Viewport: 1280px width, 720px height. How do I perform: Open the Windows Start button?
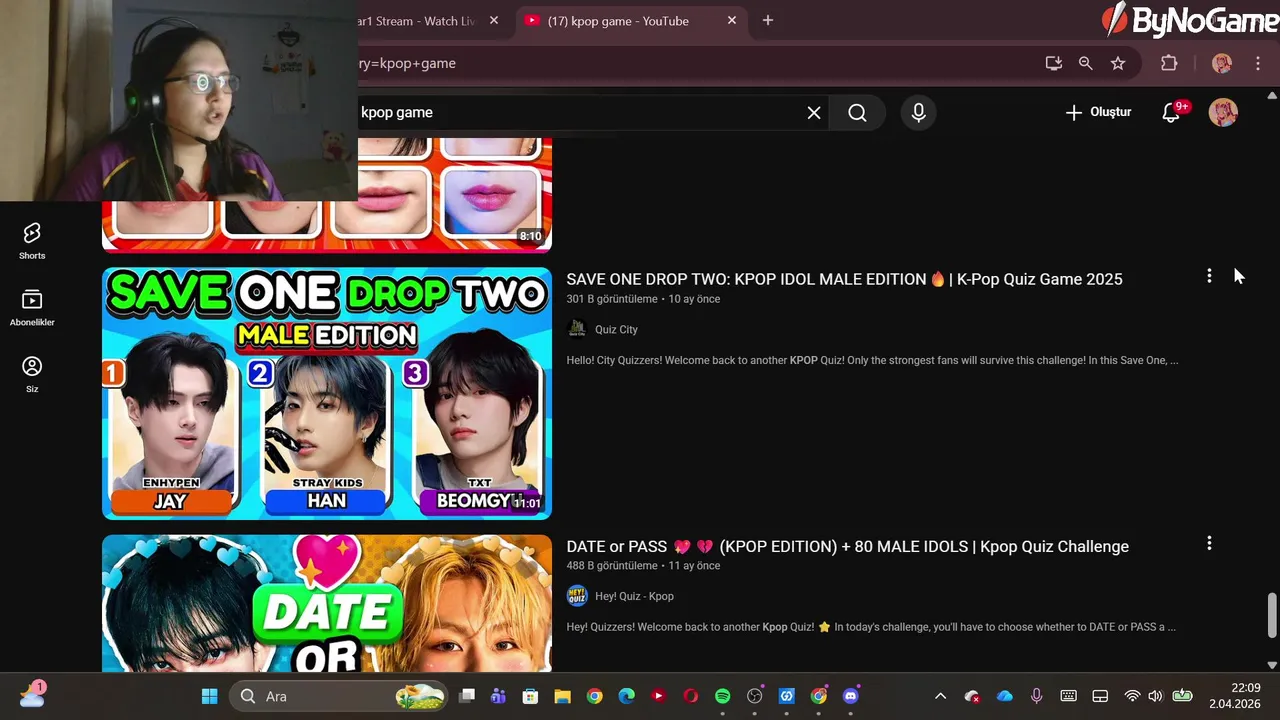point(209,696)
